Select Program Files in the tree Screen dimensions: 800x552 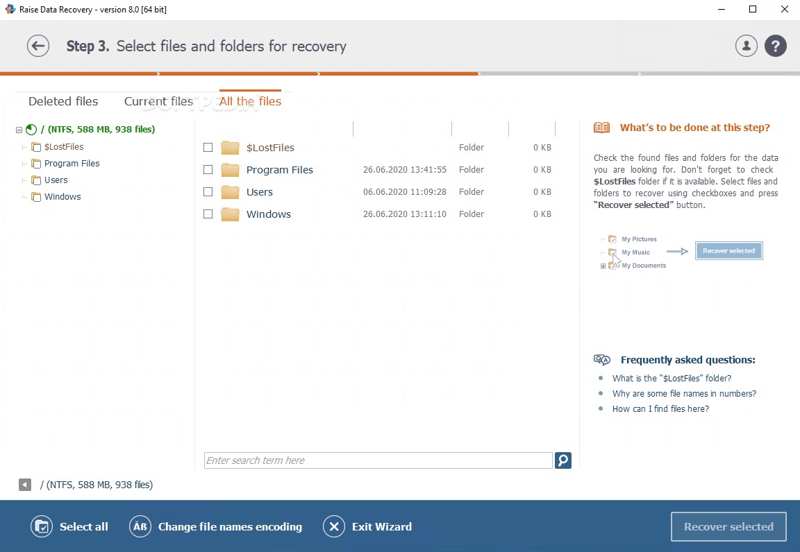point(72,163)
